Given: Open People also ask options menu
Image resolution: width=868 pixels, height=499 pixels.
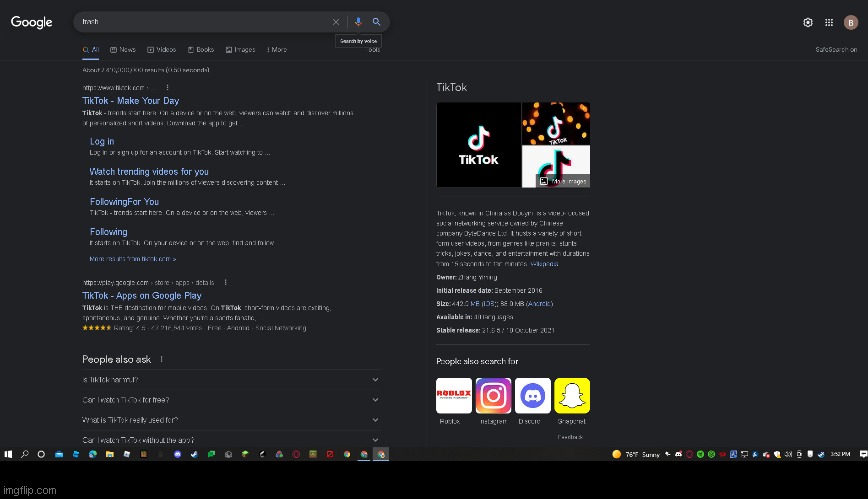Looking at the screenshot, I should pos(162,359).
